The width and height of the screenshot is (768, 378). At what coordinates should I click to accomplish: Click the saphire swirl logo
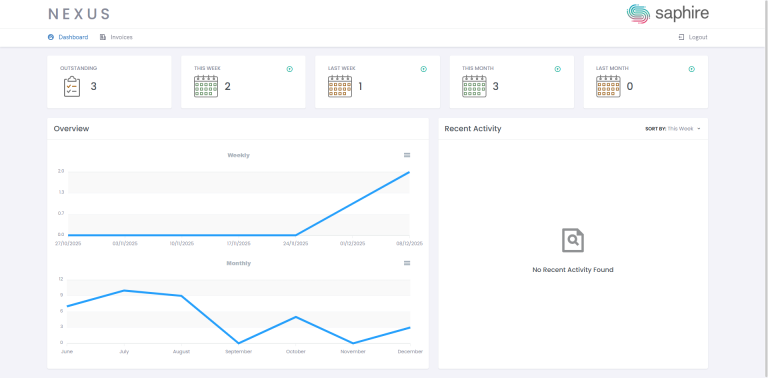[x=638, y=14]
